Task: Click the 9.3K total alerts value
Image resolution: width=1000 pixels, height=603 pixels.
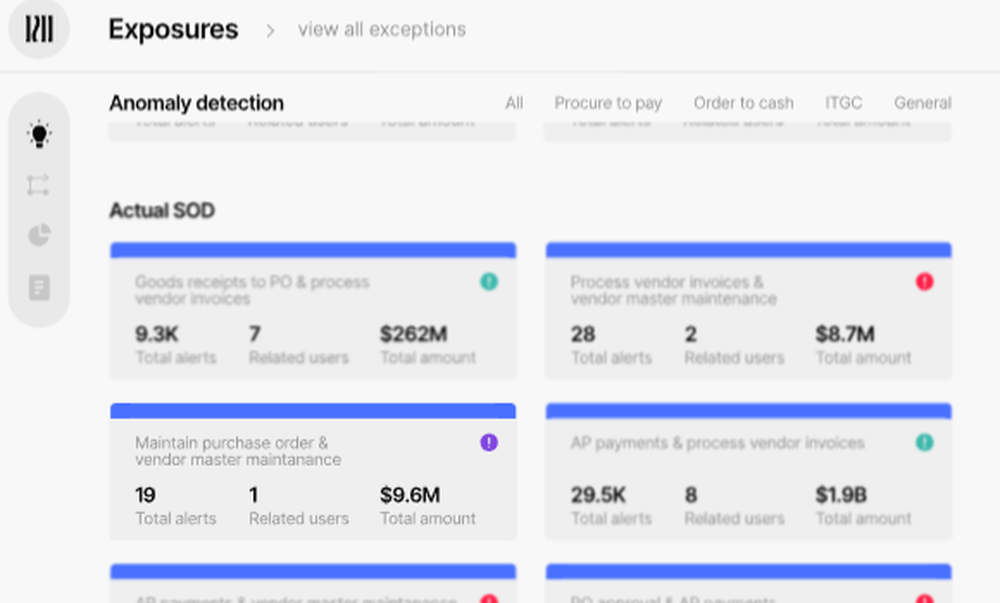Action: [x=157, y=333]
